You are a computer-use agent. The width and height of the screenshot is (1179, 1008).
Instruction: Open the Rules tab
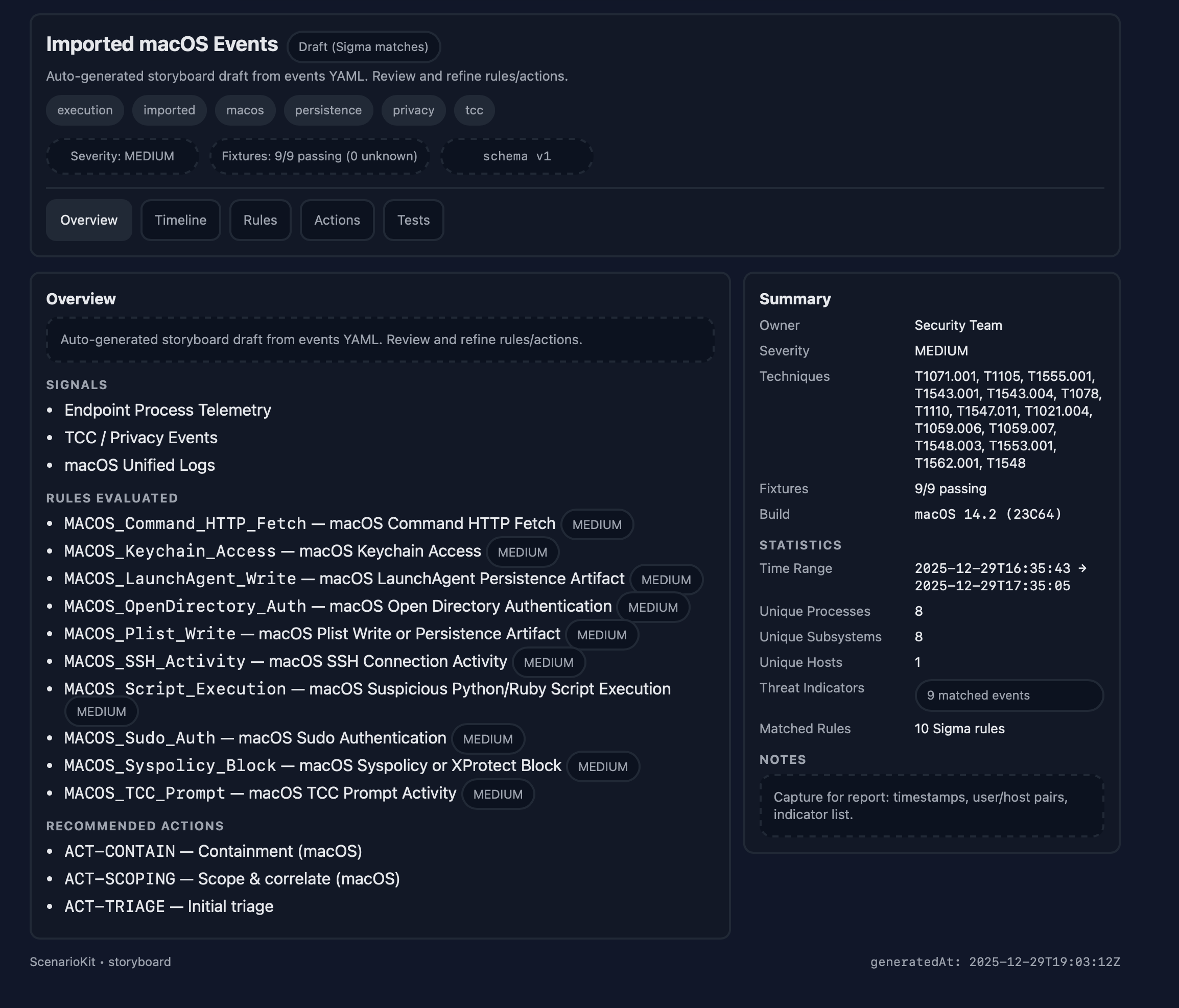[x=260, y=220]
